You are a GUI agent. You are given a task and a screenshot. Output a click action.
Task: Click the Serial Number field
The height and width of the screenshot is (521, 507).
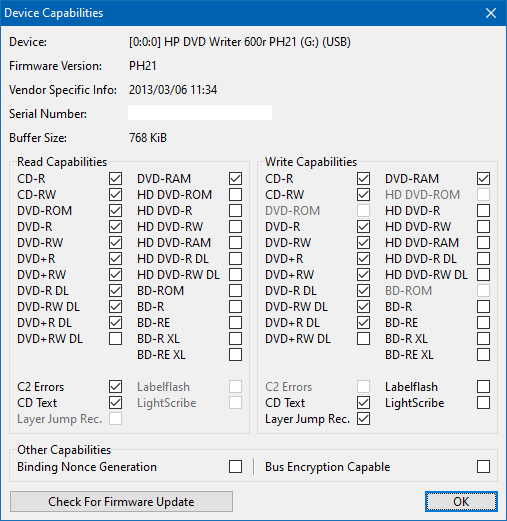(x=200, y=113)
